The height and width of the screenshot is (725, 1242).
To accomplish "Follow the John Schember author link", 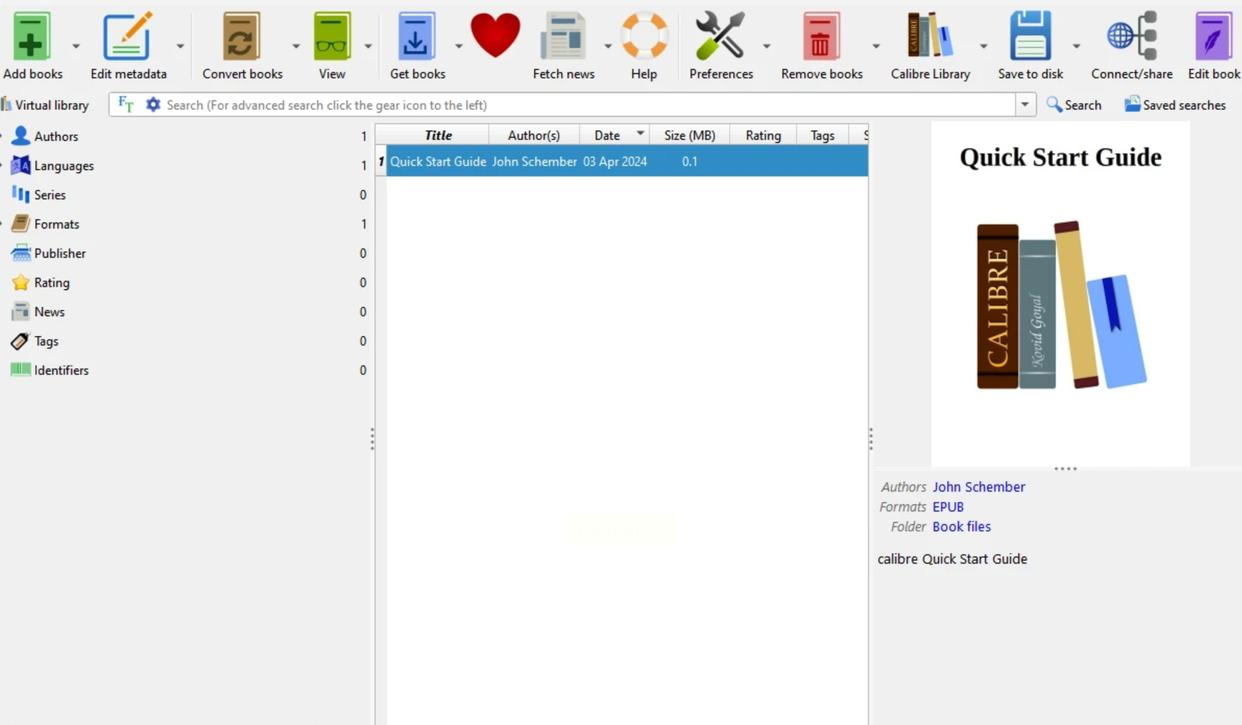I will point(978,487).
